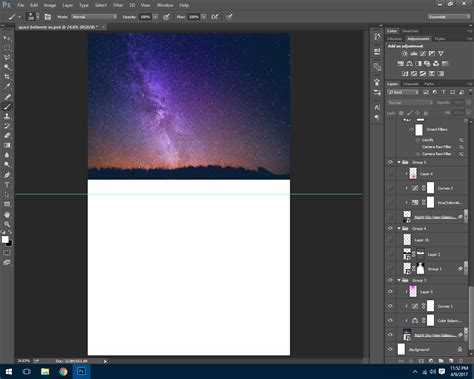Click the Delete layer trash button

[460, 361]
